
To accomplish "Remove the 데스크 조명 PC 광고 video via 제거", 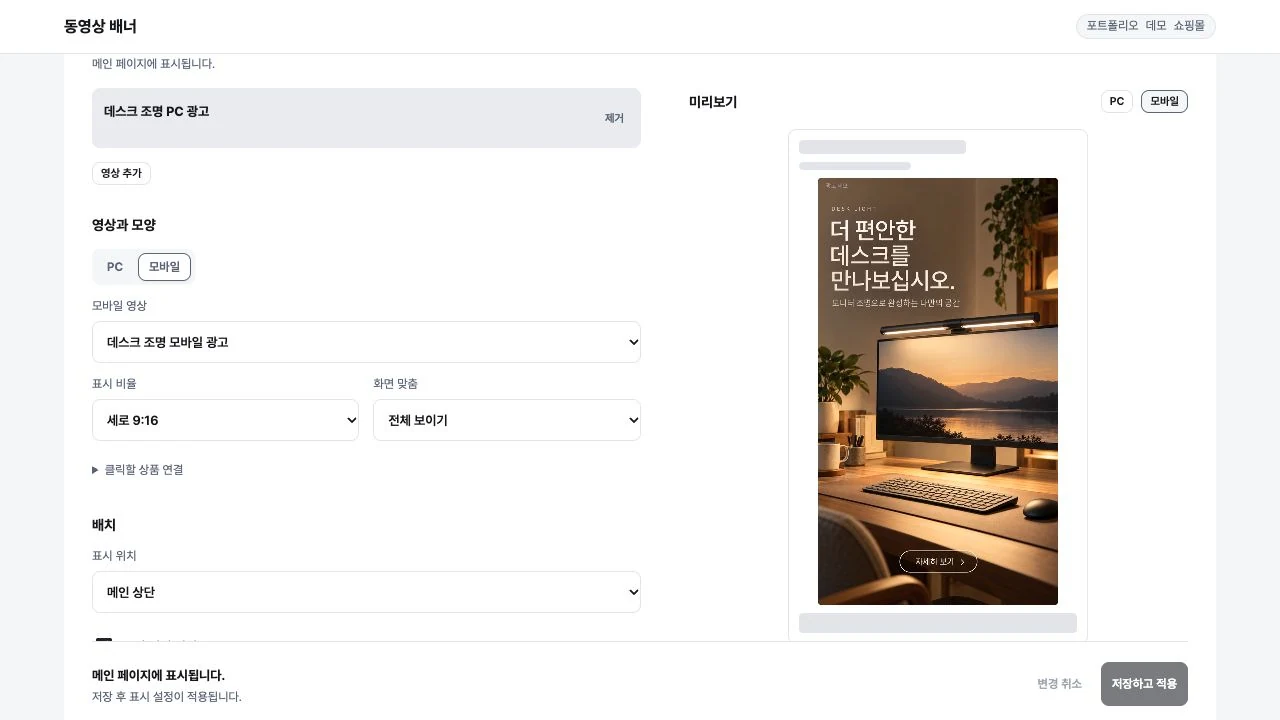I will point(614,118).
